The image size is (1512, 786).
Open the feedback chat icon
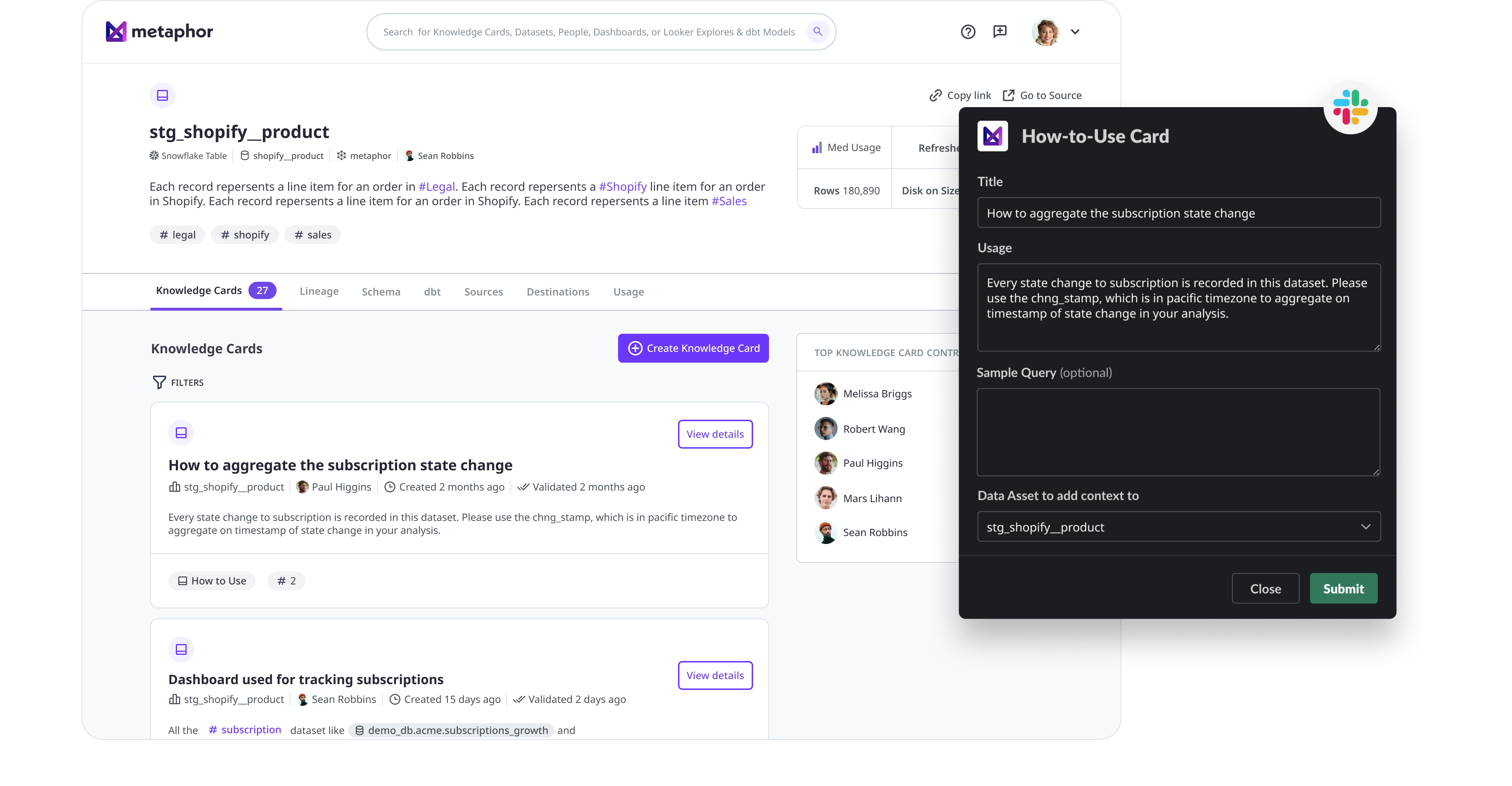point(1000,32)
